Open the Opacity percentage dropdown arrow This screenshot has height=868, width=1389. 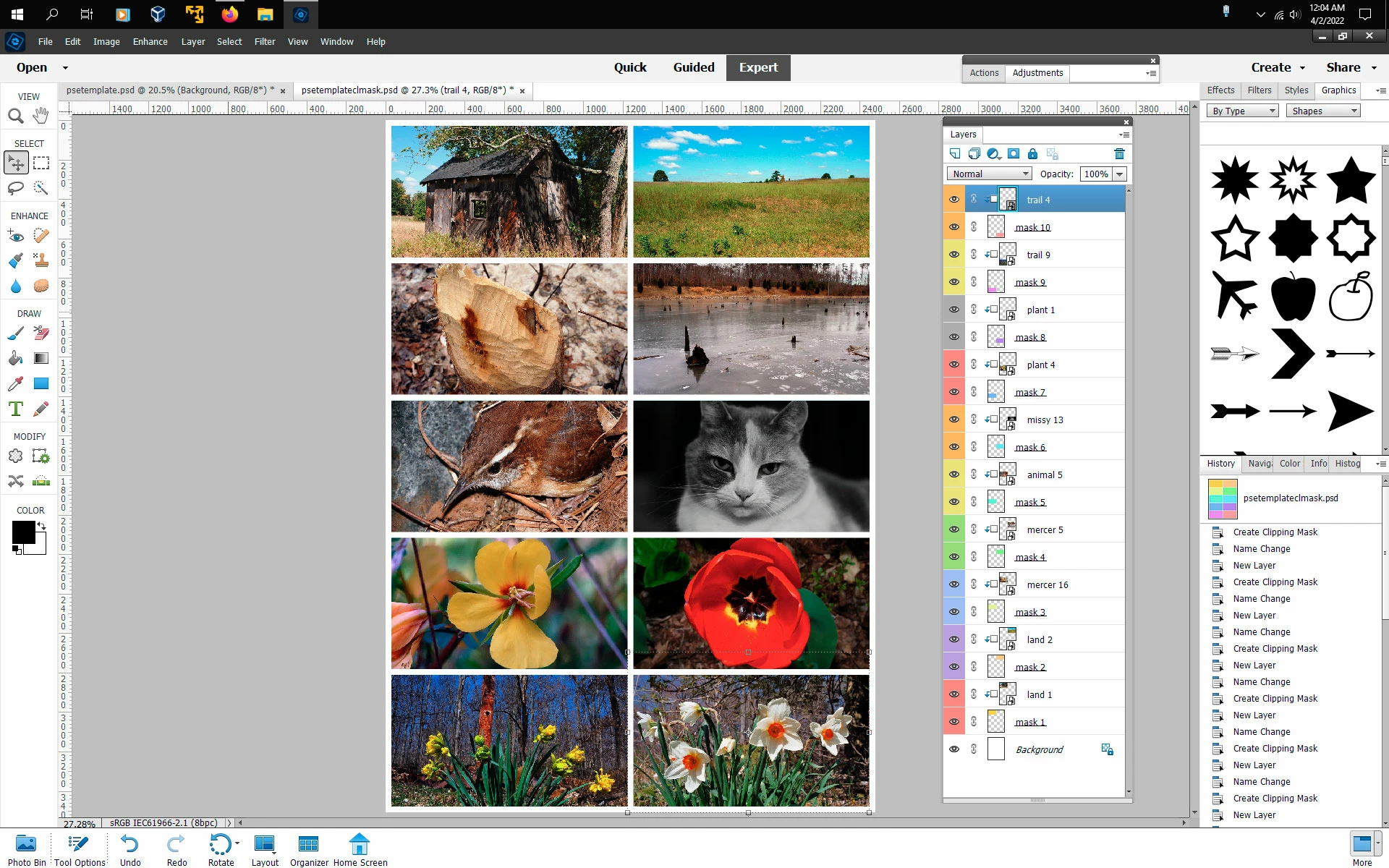click(1120, 174)
